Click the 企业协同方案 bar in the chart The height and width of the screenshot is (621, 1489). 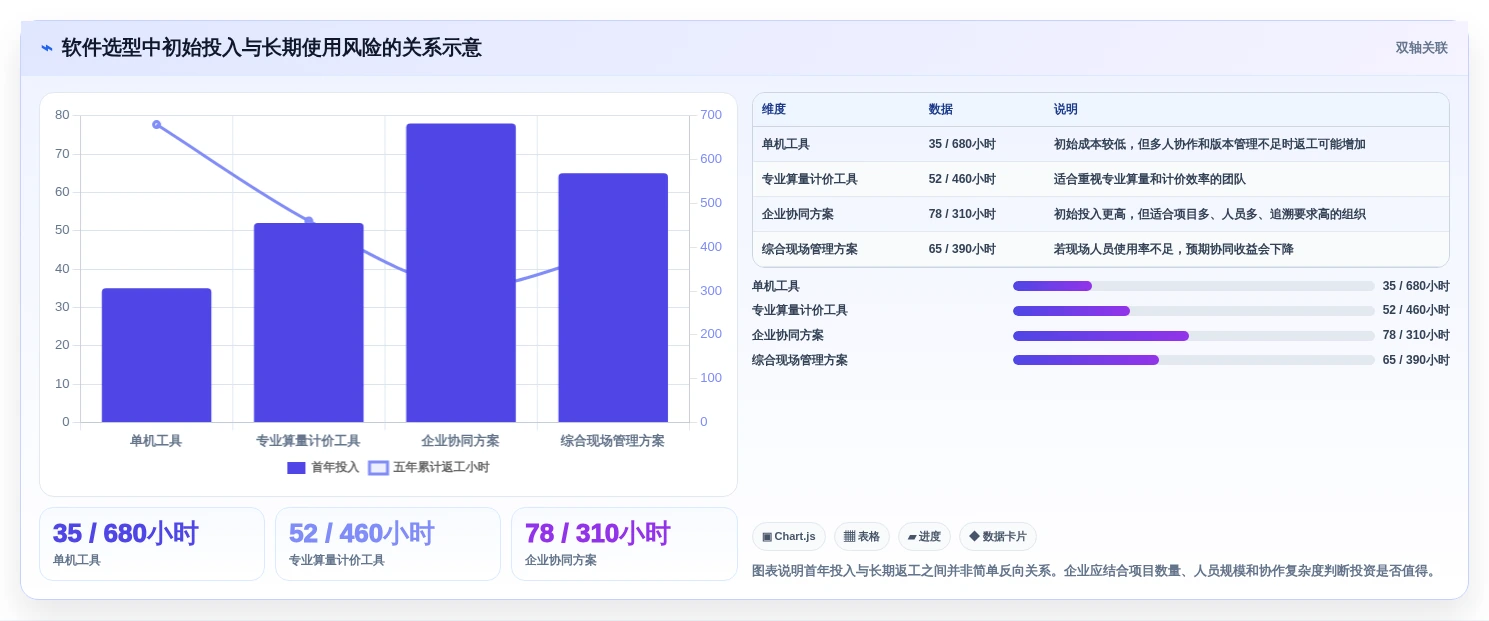point(461,273)
